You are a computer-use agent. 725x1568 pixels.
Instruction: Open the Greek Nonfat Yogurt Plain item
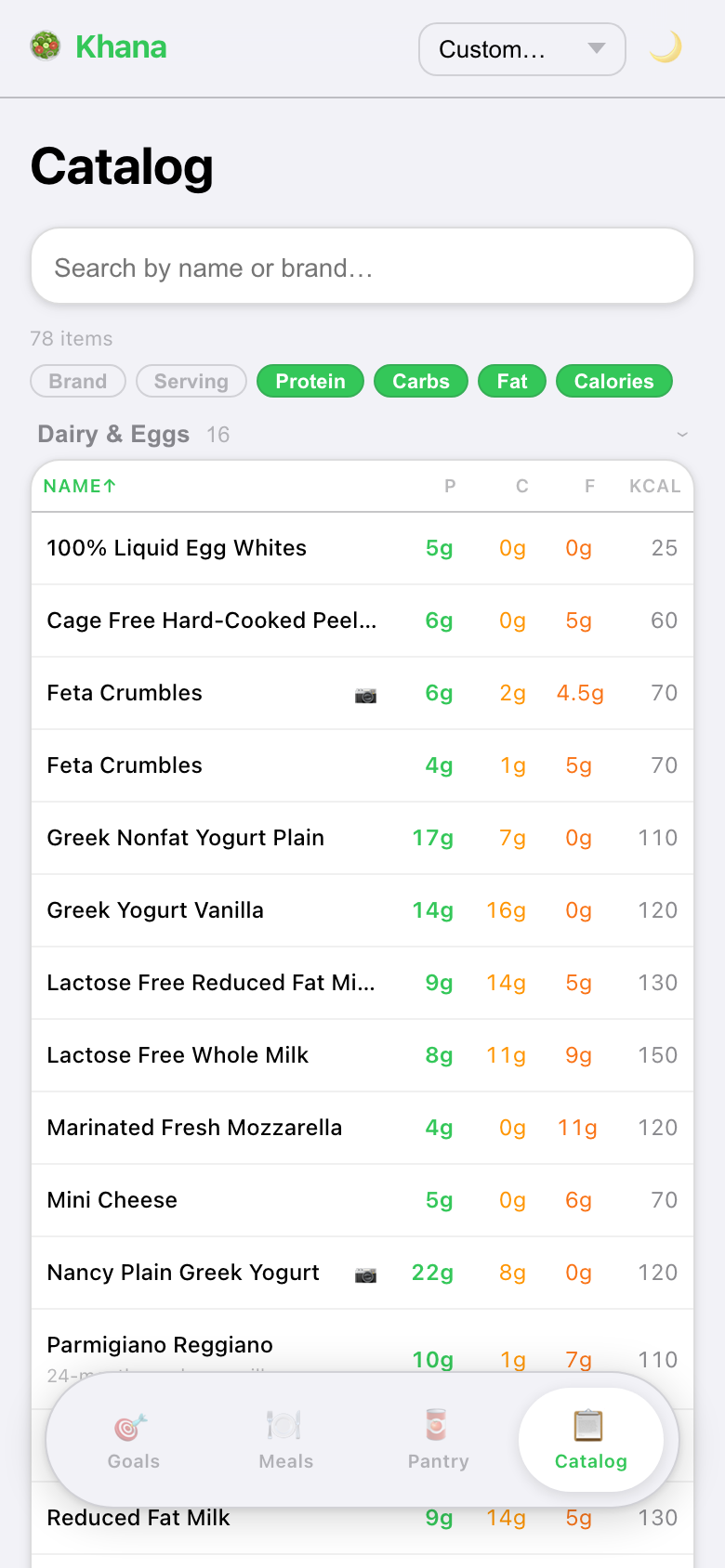click(x=186, y=838)
